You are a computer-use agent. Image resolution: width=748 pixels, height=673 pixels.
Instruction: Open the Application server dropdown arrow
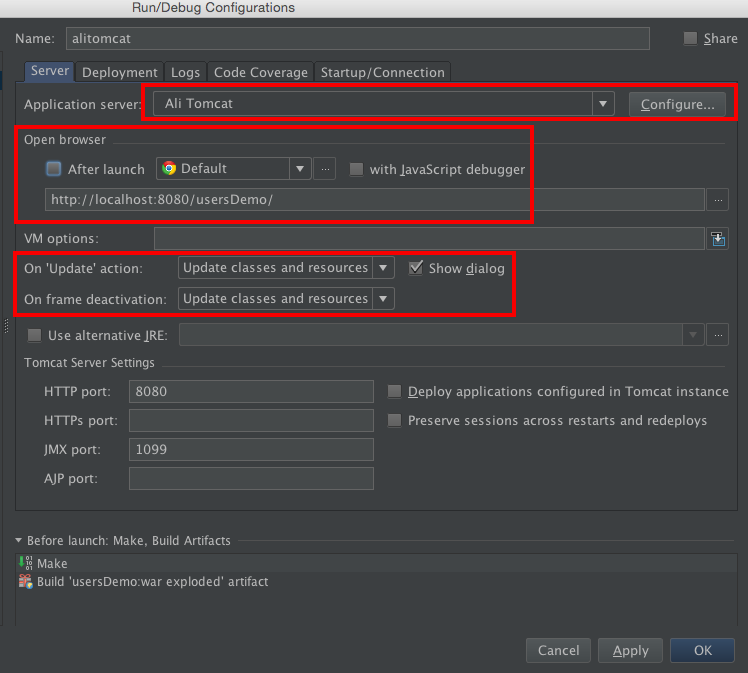[x=603, y=104]
